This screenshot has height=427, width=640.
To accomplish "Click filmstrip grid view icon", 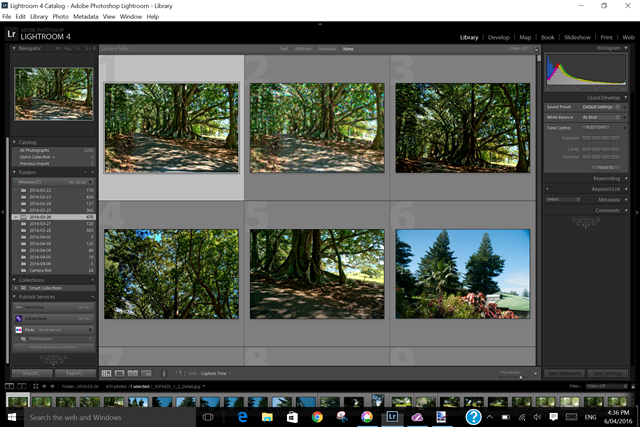I will click(36, 386).
